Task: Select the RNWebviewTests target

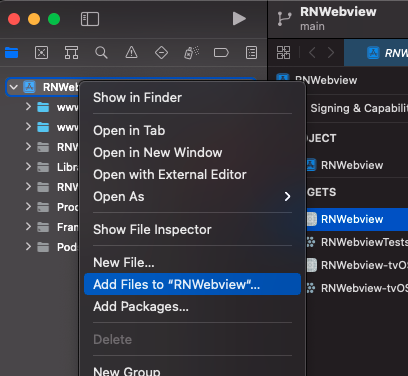Action: [357, 242]
